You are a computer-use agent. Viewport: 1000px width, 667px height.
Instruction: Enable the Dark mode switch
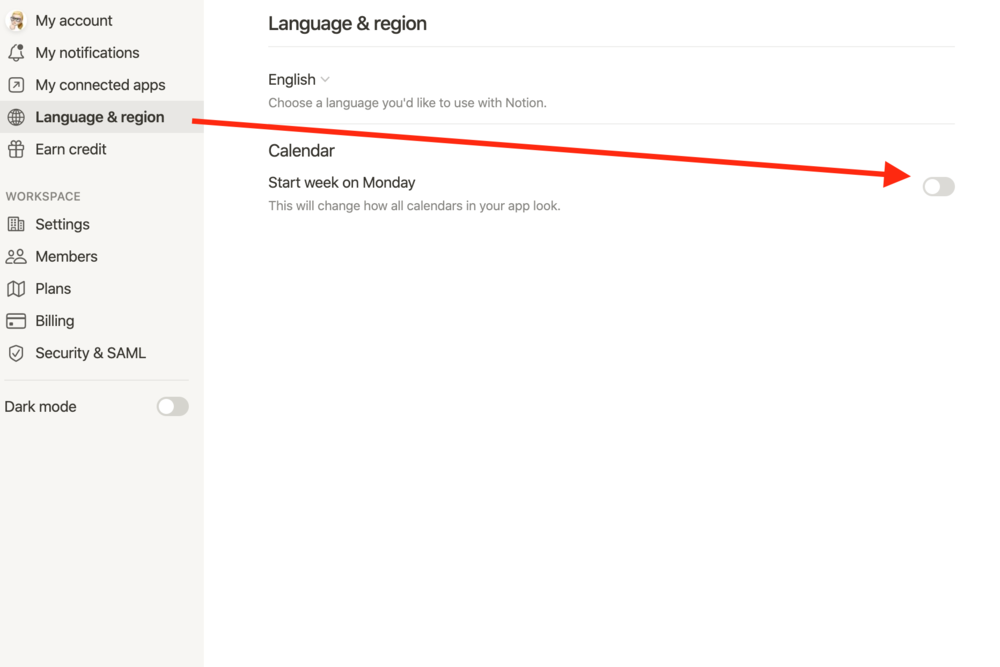pos(172,406)
